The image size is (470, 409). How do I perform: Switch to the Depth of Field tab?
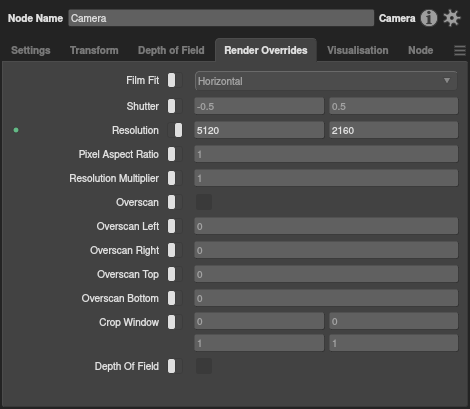tap(171, 50)
